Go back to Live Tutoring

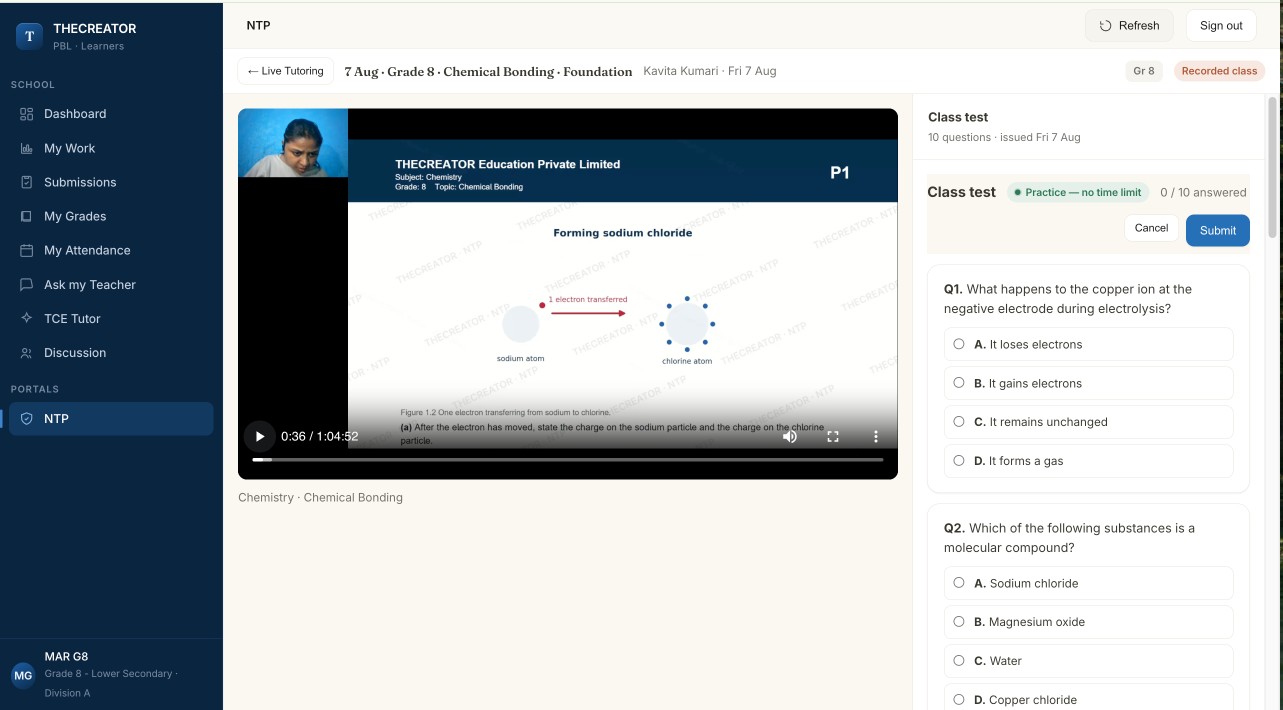(x=286, y=71)
